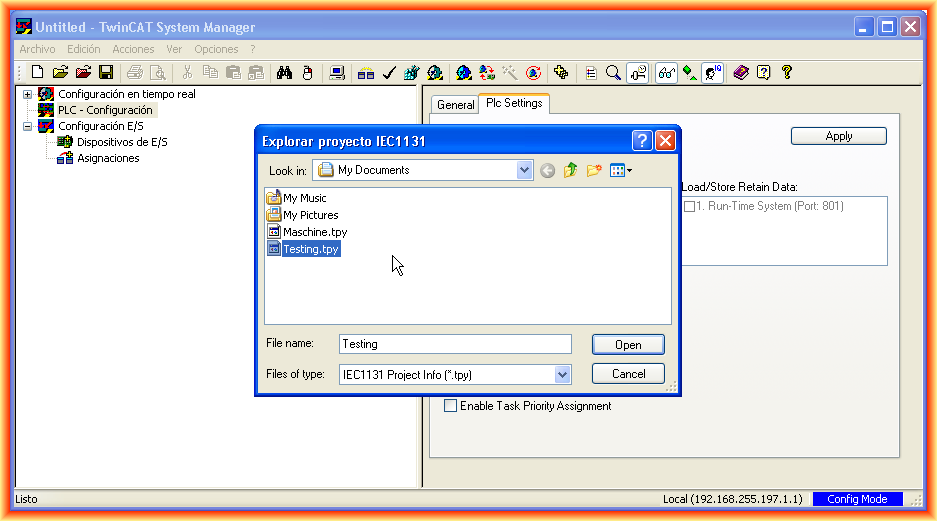The height and width of the screenshot is (521, 937).
Task: Collapse the Configuración E/S tree node
Action: (x=28, y=126)
